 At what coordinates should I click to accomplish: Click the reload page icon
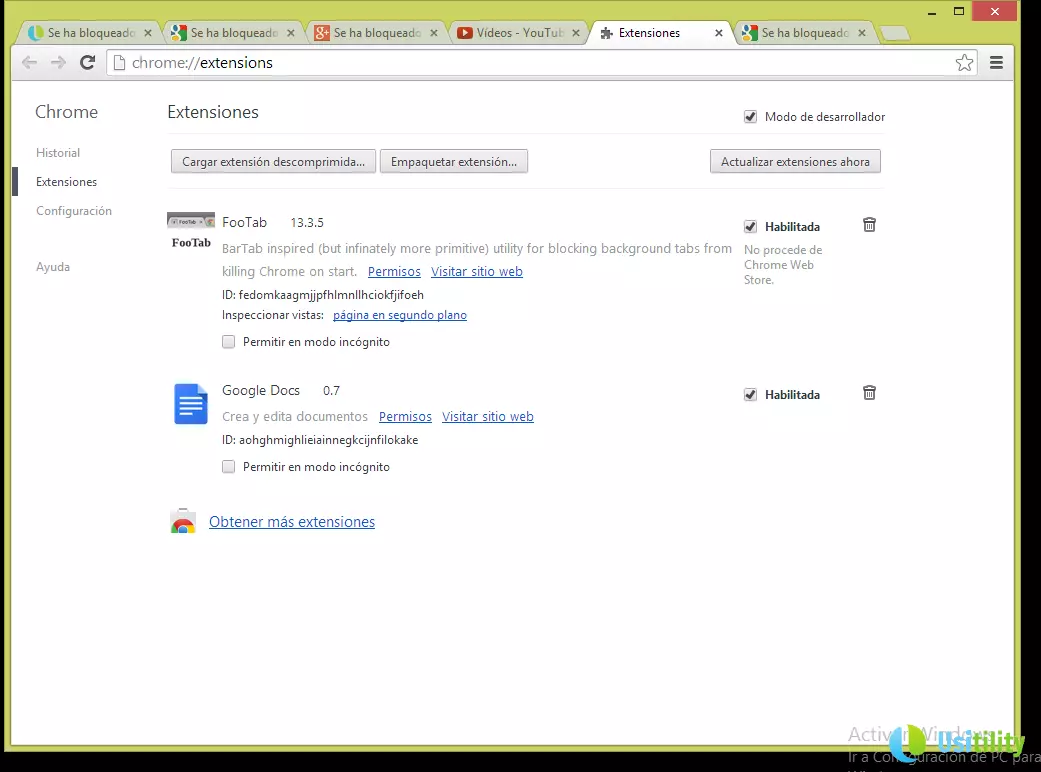pos(87,63)
